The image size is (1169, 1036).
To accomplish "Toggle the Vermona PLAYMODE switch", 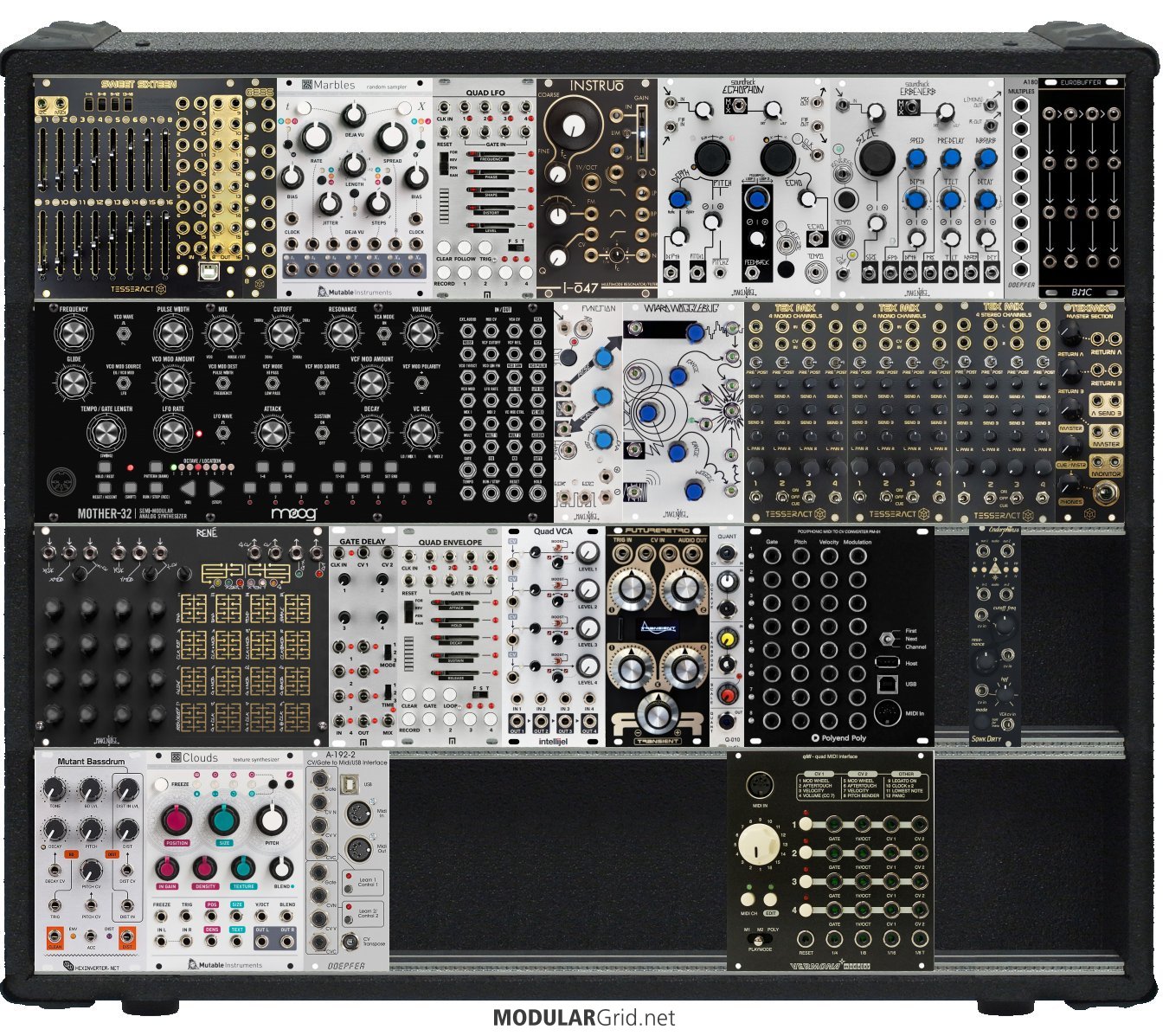I will (759, 940).
